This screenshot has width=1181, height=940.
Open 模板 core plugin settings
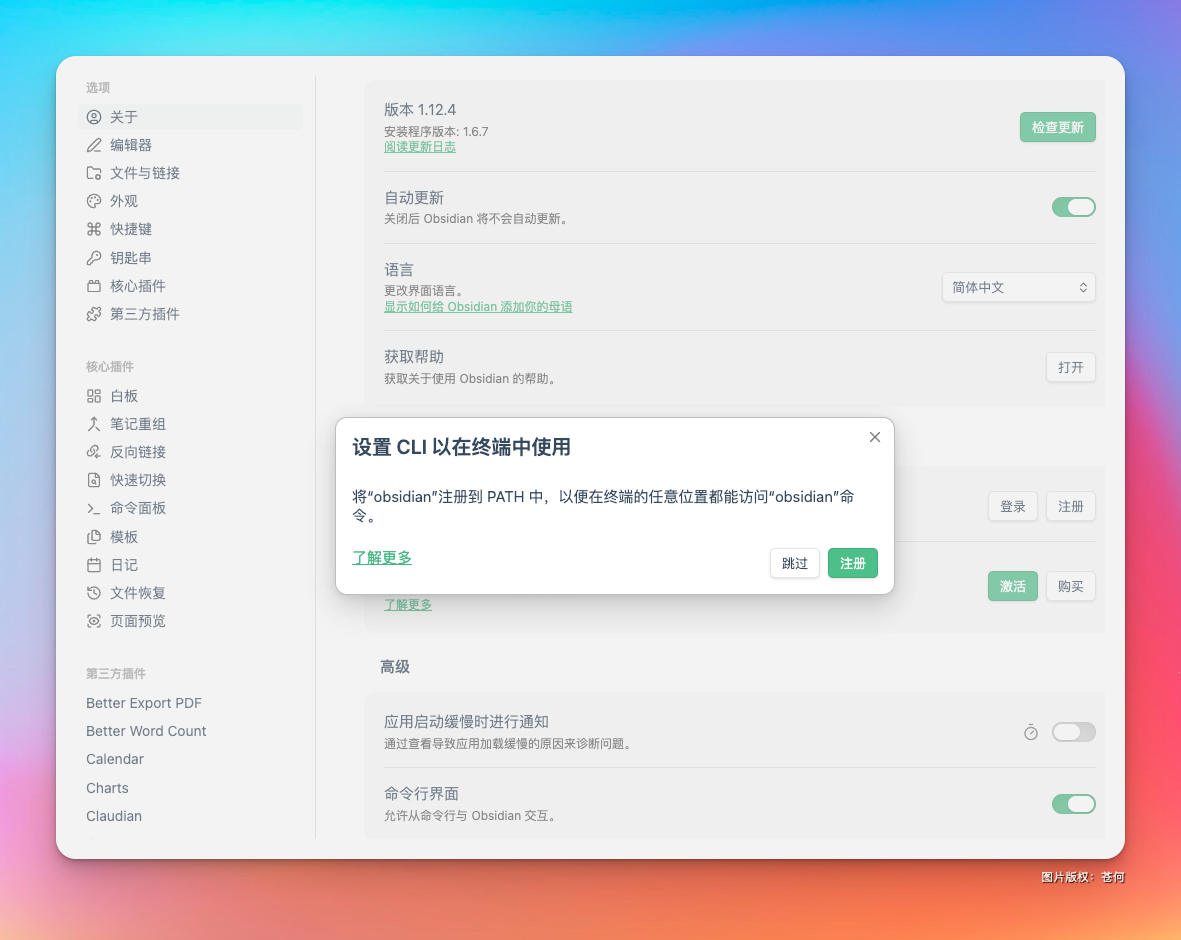[x=124, y=537]
